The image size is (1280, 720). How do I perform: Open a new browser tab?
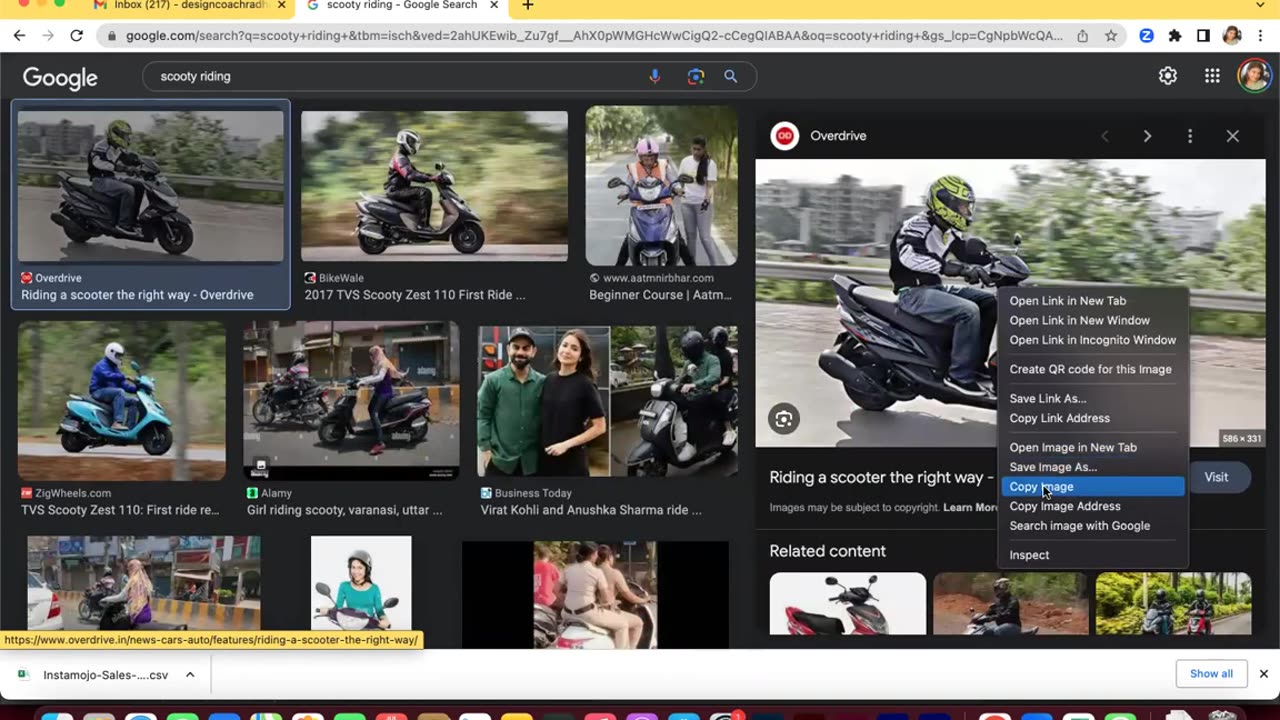pos(528,5)
